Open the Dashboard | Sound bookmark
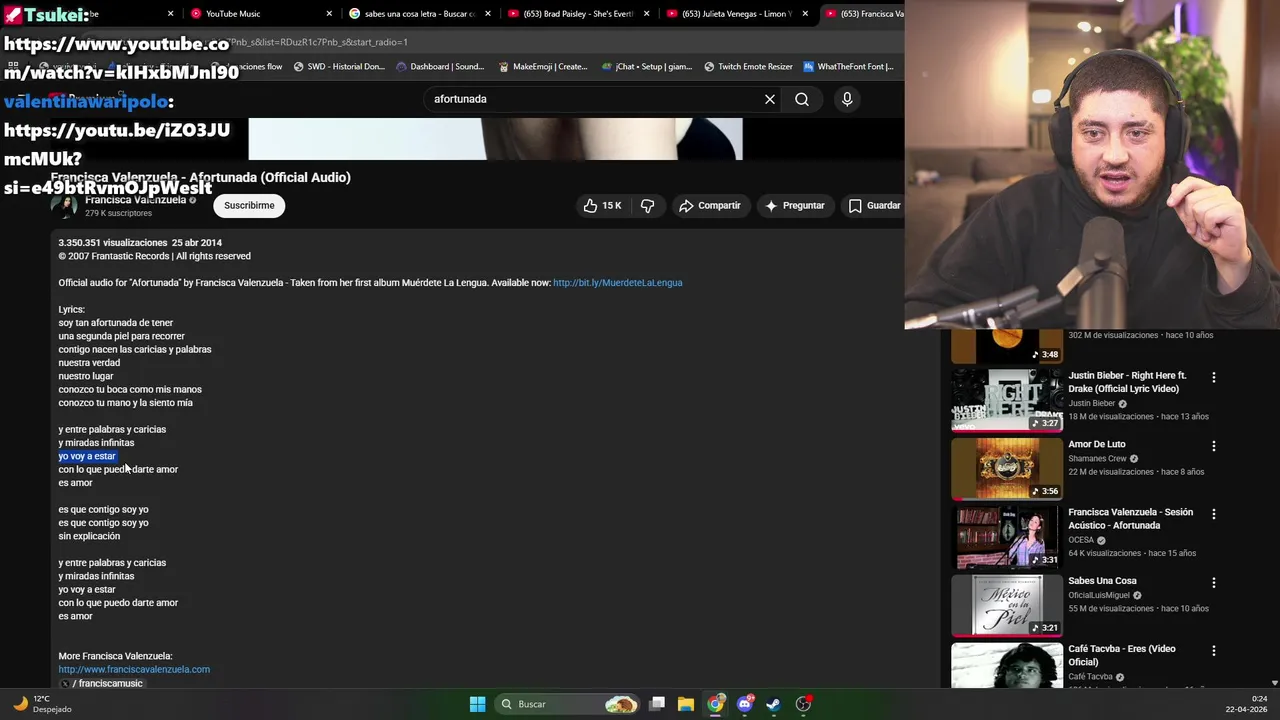 [x=440, y=67]
